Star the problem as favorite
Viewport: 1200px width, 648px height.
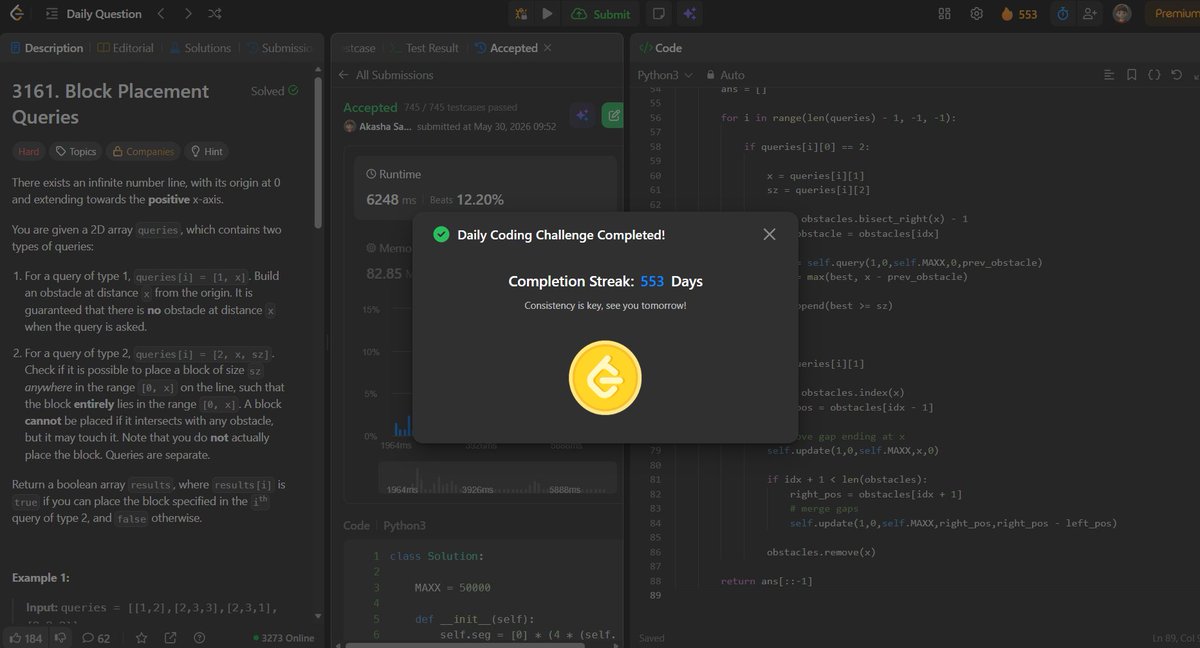(x=141, y=637)
